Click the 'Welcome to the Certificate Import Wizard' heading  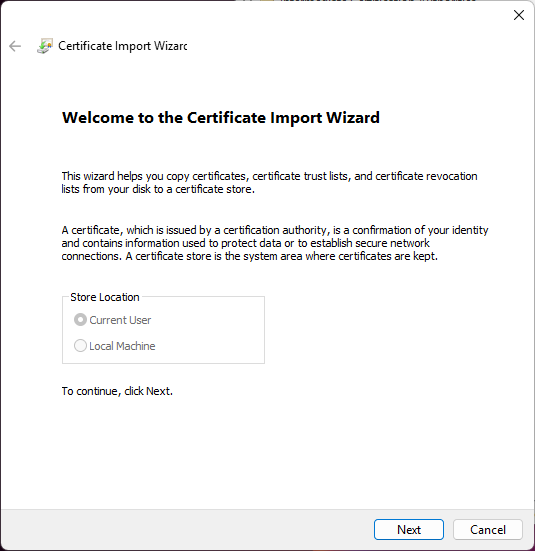click(221, 117)
